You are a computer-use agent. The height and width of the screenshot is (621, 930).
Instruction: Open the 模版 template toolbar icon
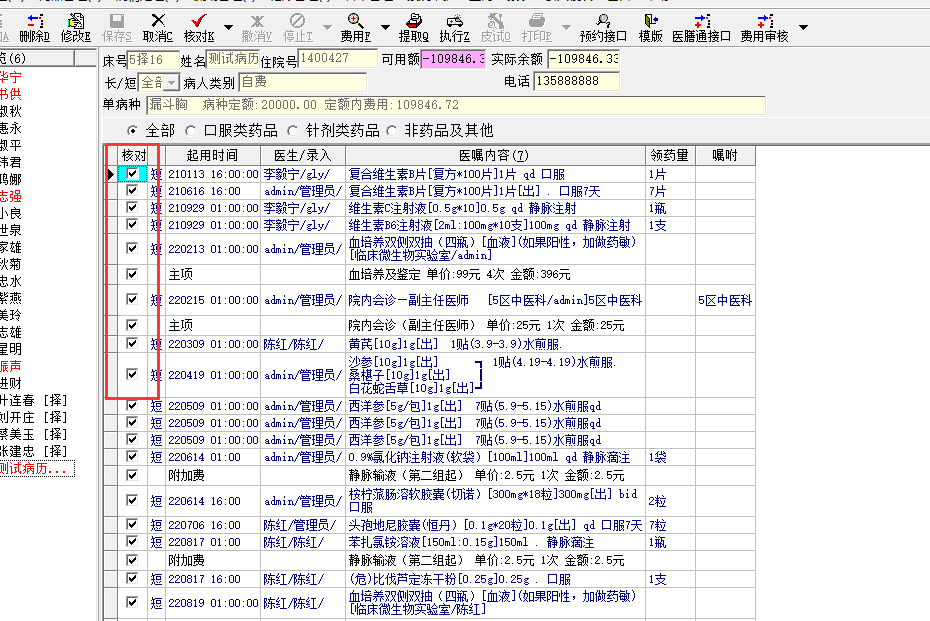click(x=650, y=28)
